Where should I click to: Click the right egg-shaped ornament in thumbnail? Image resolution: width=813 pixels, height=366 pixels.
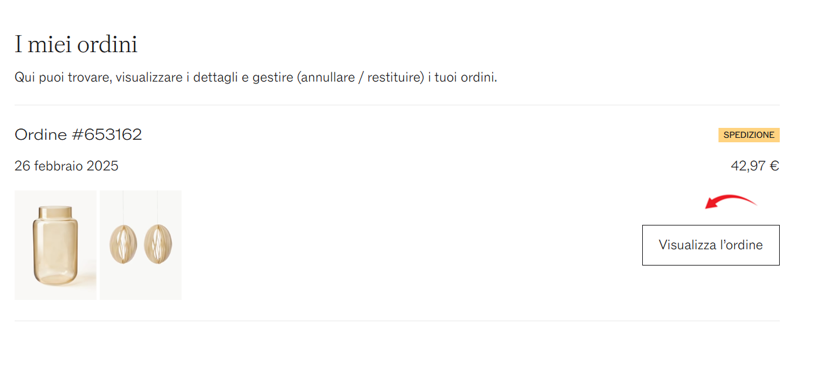[158, 244]
